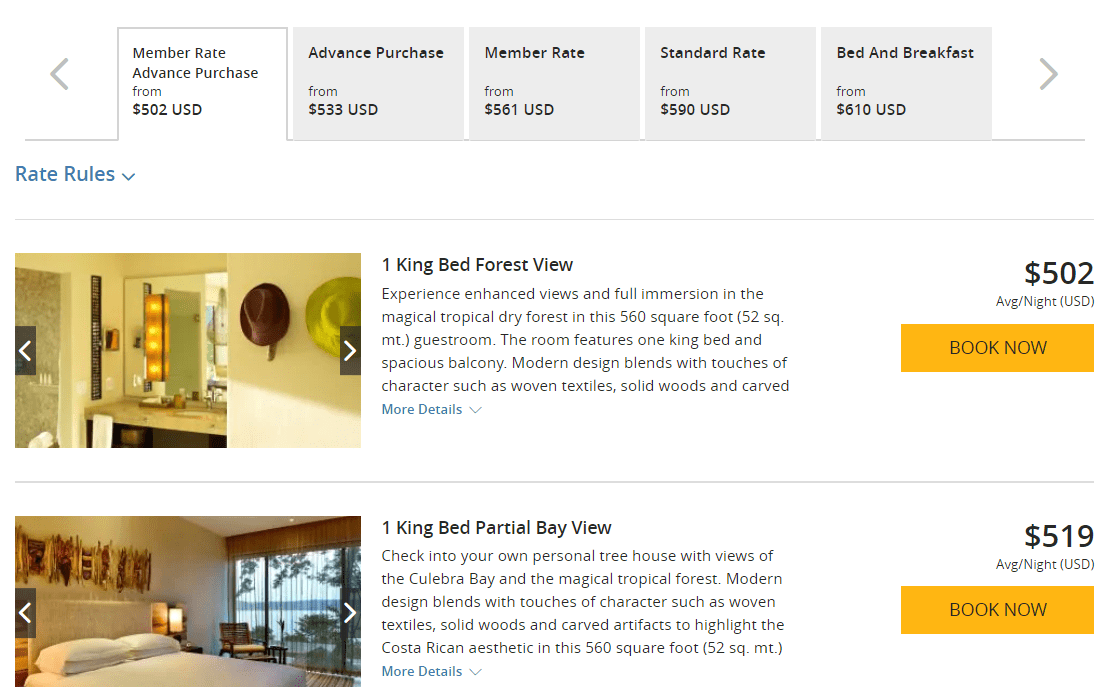1102x687 pixels.
Task: Switch to the Advance Purchase rate tab
Action: 377,83
